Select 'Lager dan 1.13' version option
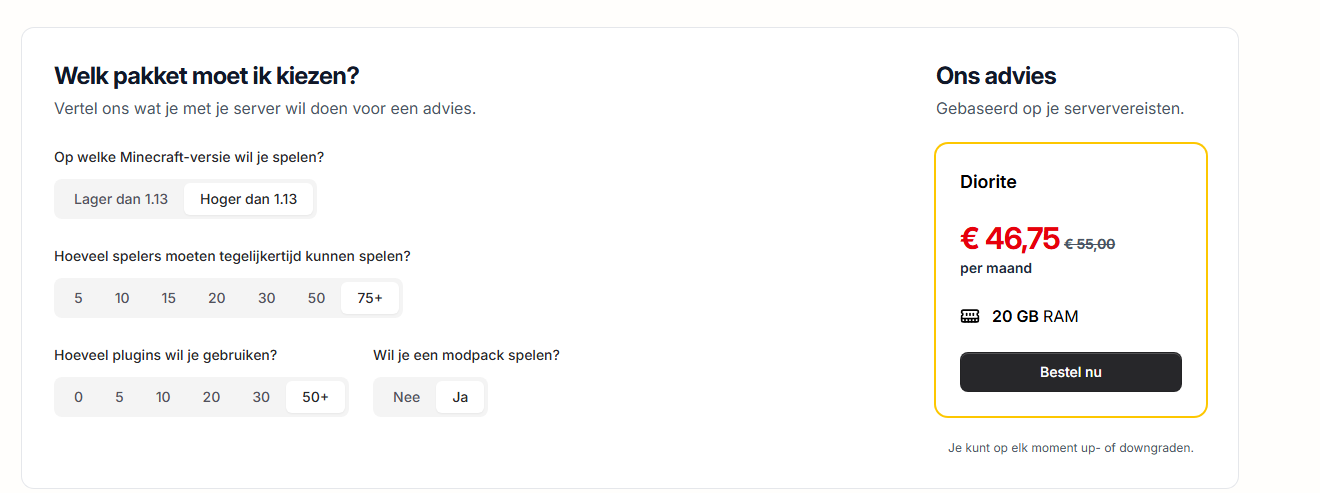Image resolution: width=1320 pixels, height=493 pixels. 121,199
